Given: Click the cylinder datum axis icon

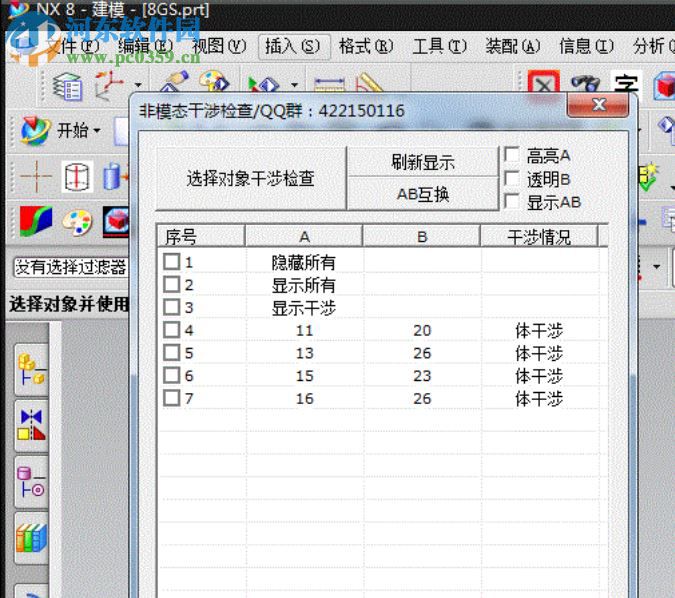Looking at the screenshot, I should (x=77, y=177).
